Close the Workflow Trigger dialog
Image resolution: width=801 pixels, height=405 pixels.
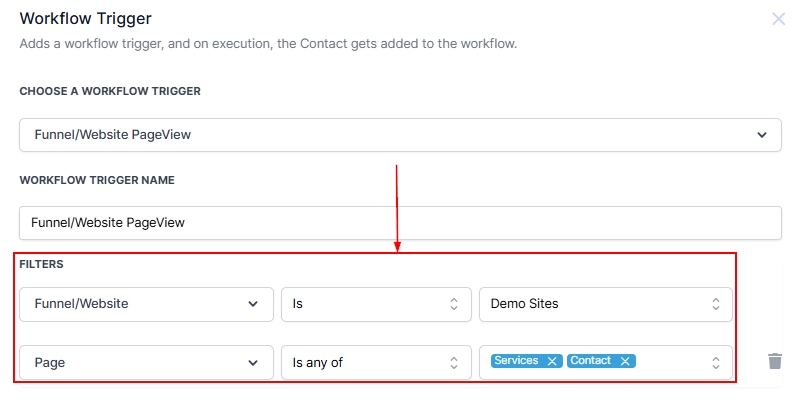[779, 19]
